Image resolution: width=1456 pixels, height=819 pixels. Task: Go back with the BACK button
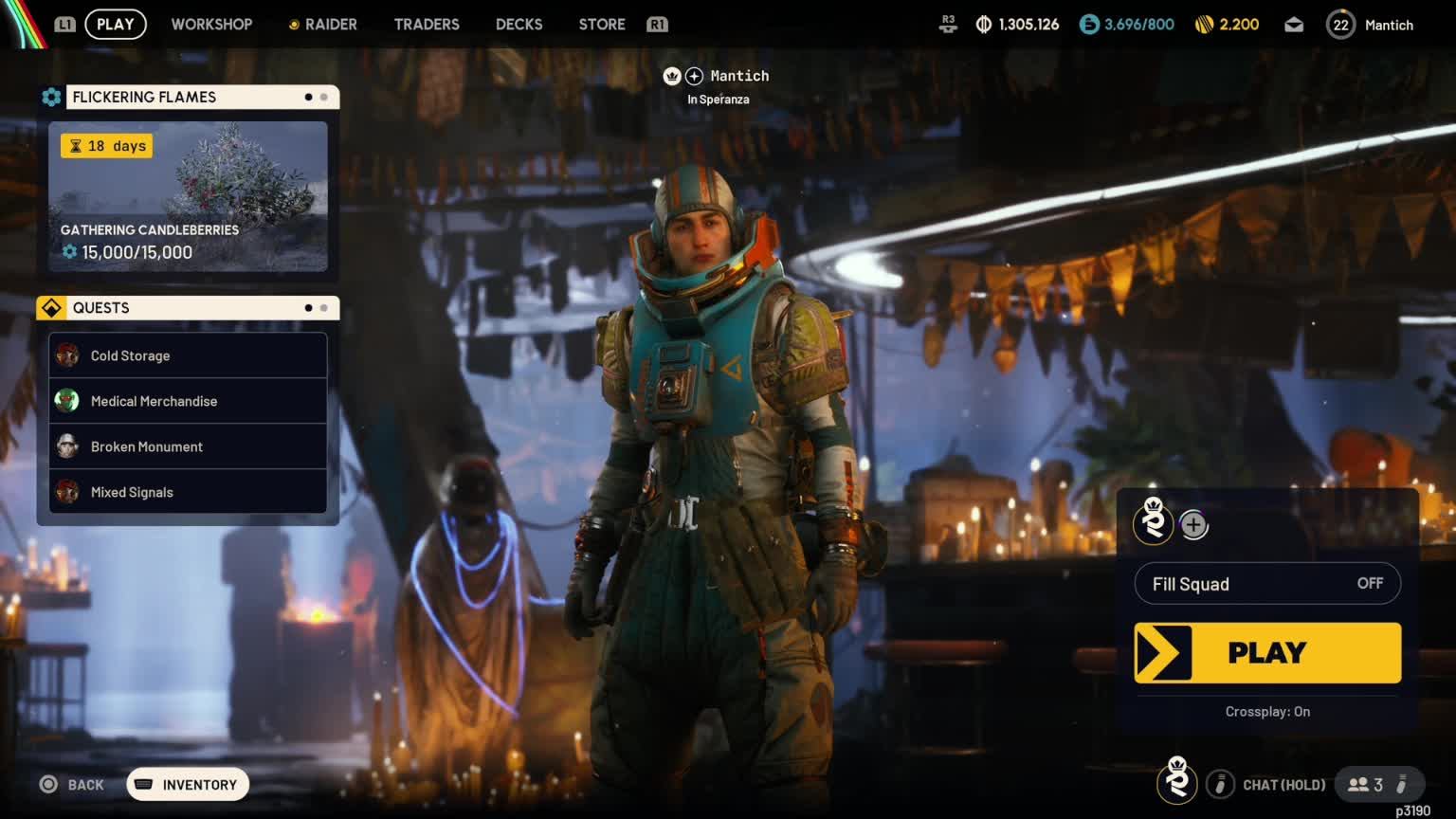point(71,785)
